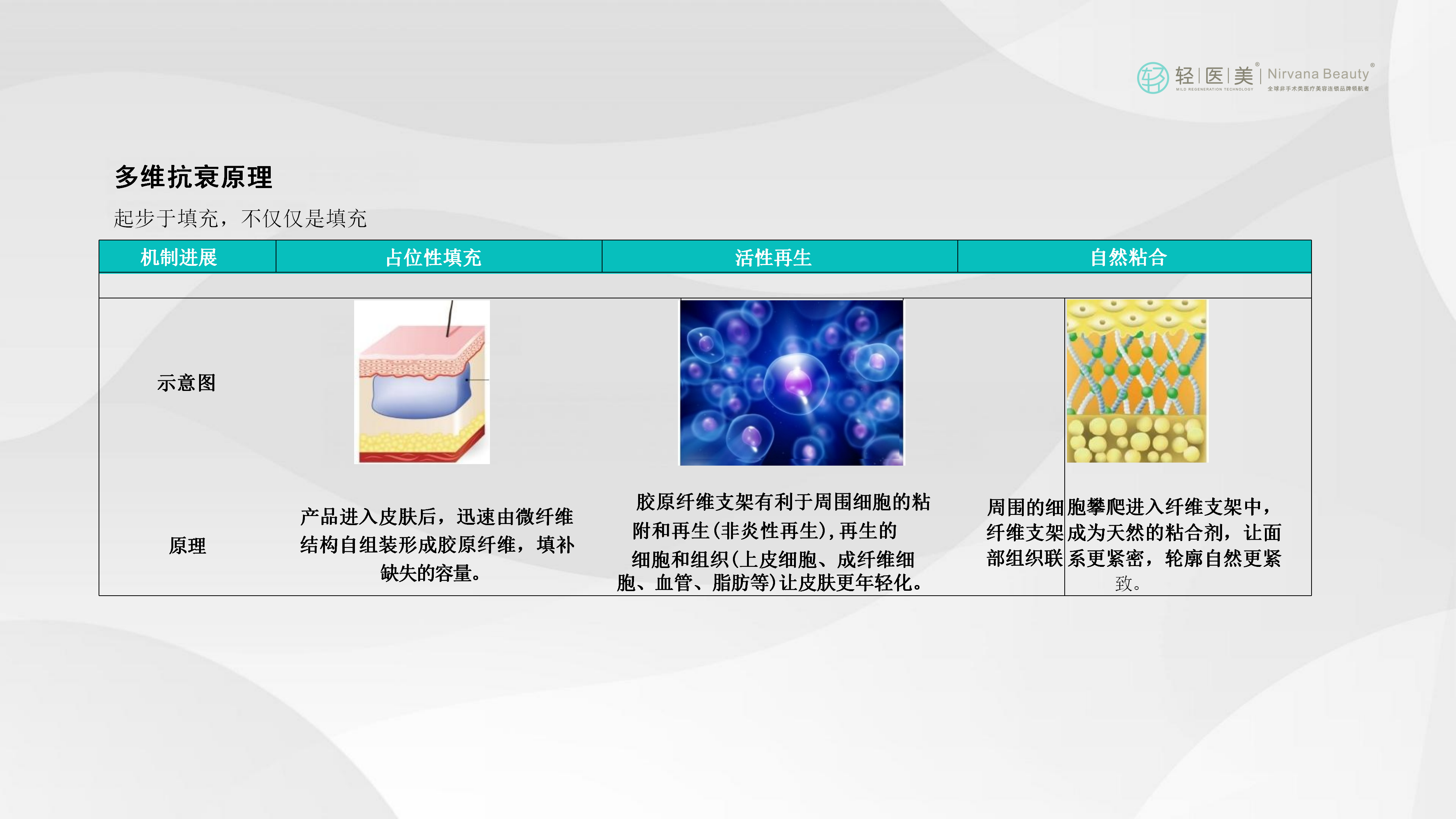This screenshot has height=819, width=1456.
Task: Click the 机制进展 header cell
Action: [x=188, y=257]
